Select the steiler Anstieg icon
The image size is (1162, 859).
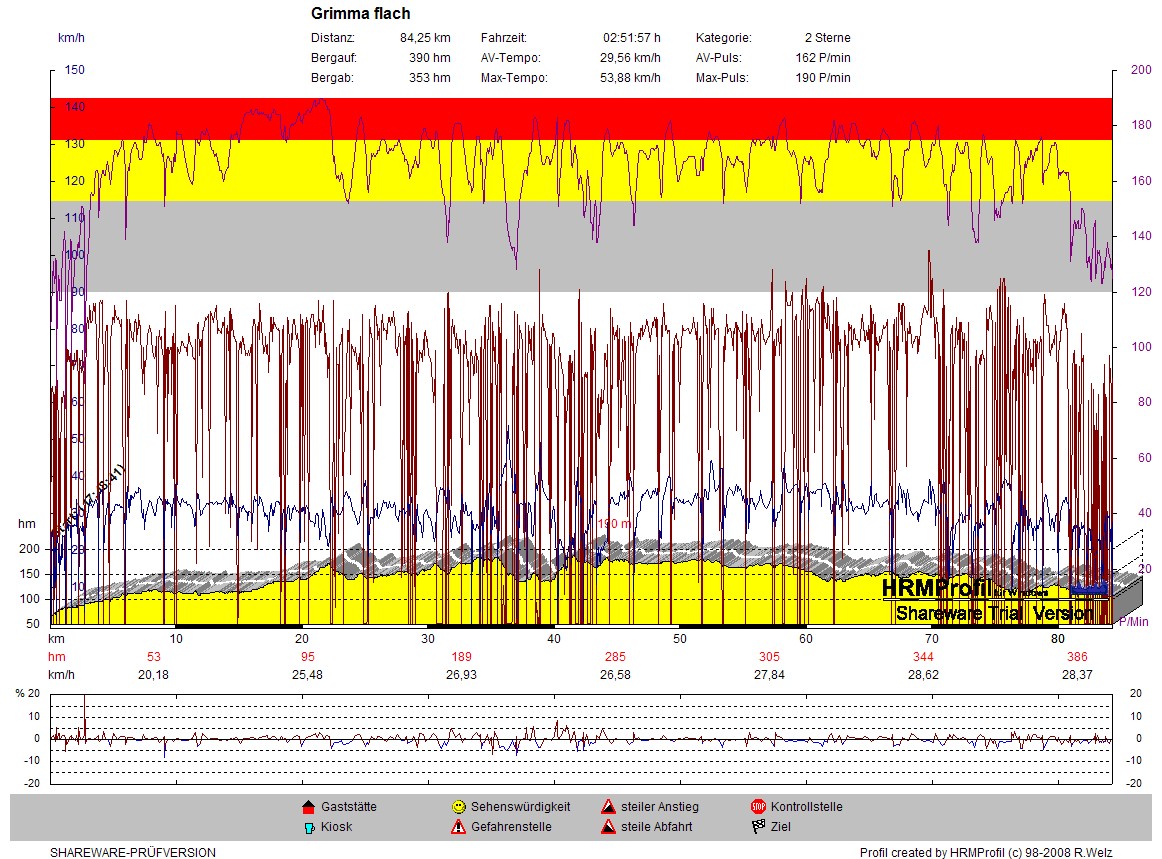[x=607, y=807]
